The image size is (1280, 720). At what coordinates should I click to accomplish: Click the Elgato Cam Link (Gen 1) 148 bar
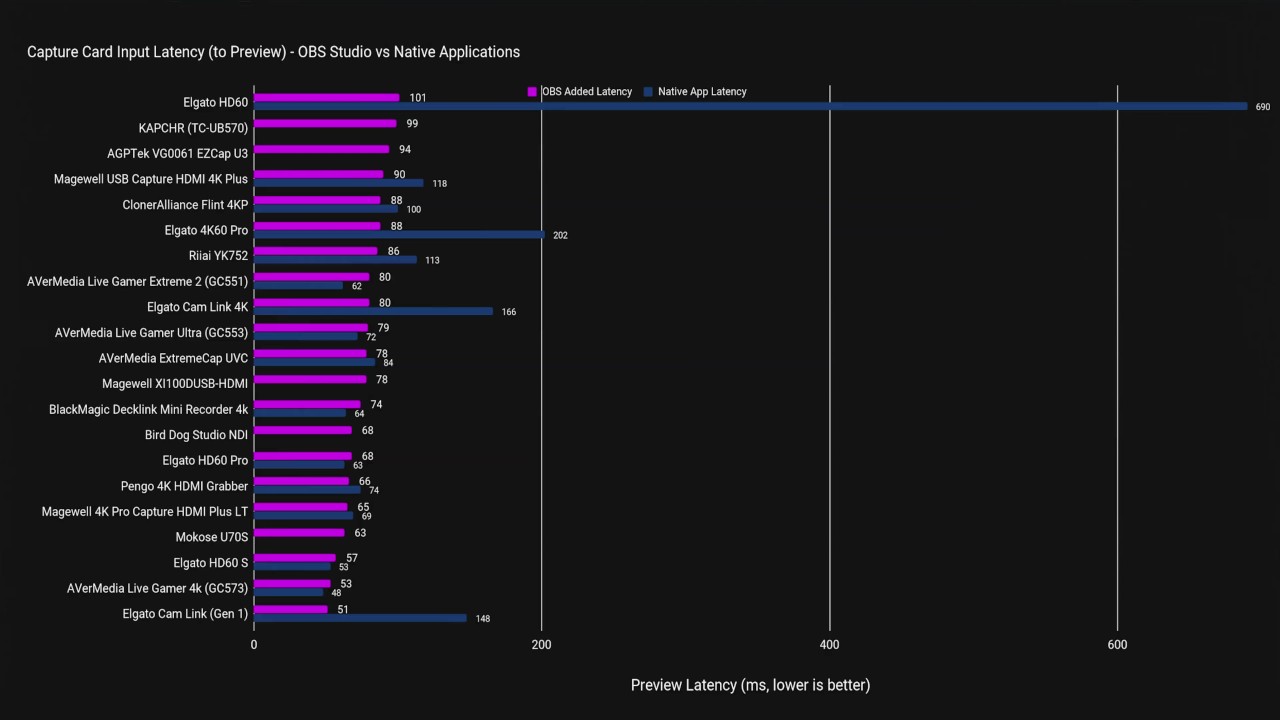(x=360, y=618)
